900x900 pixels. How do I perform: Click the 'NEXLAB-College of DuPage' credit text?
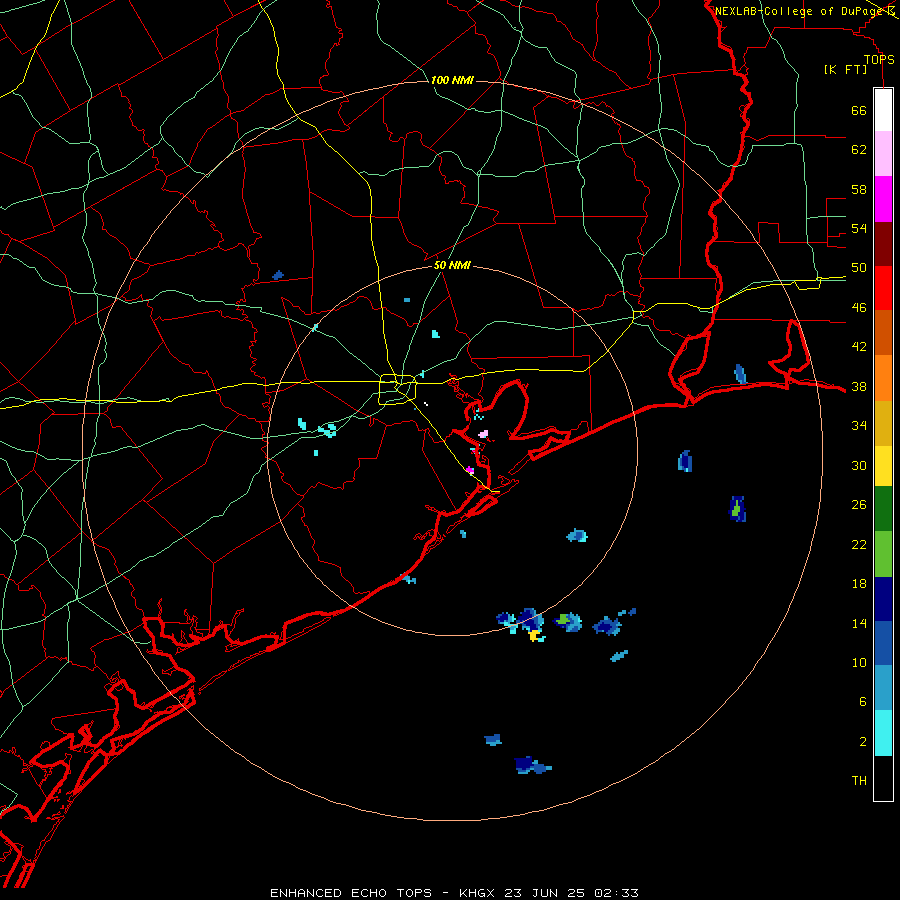(x=800, y=11)
